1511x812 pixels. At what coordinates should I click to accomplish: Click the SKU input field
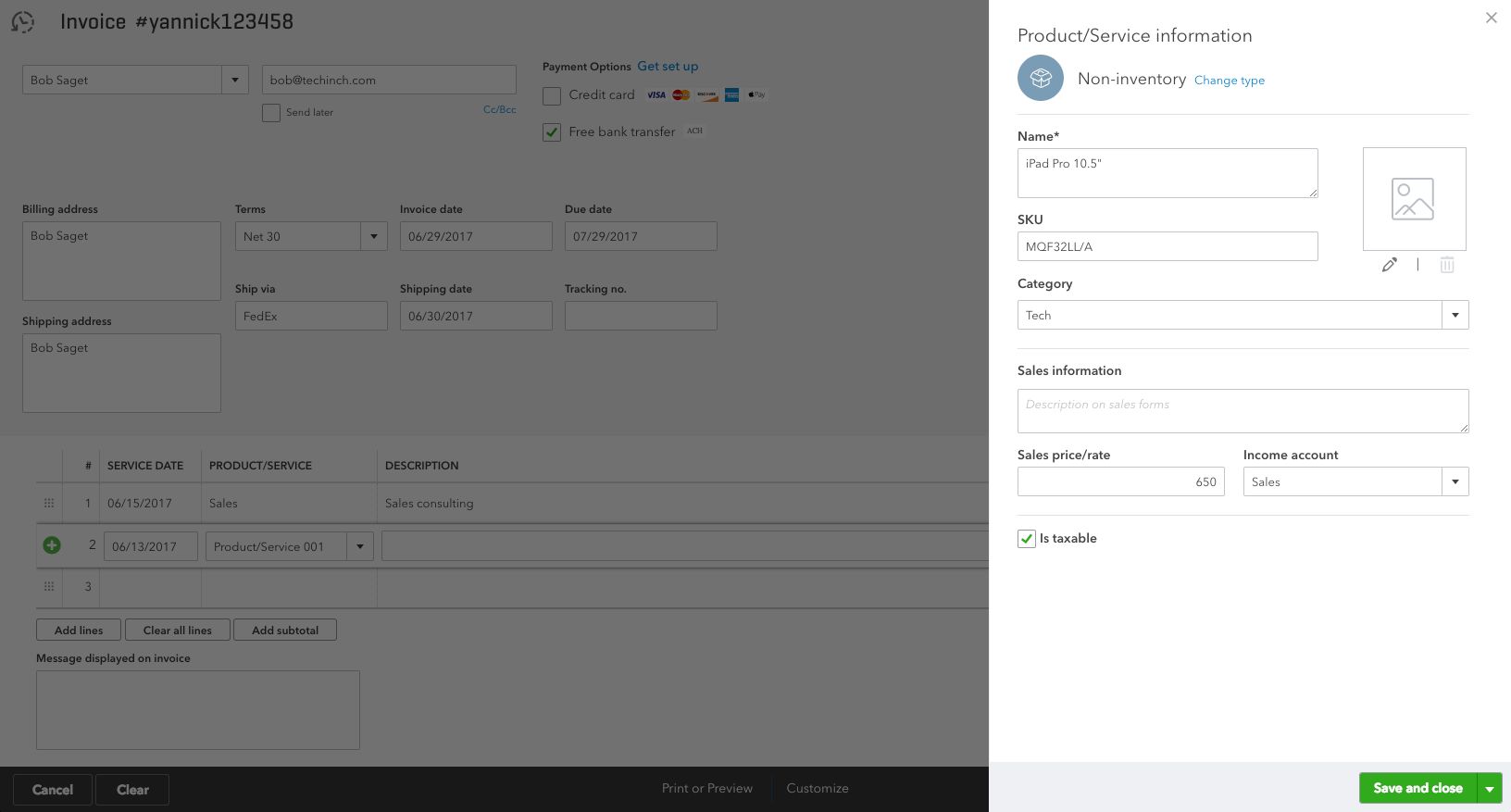(x=1167, y=246)
